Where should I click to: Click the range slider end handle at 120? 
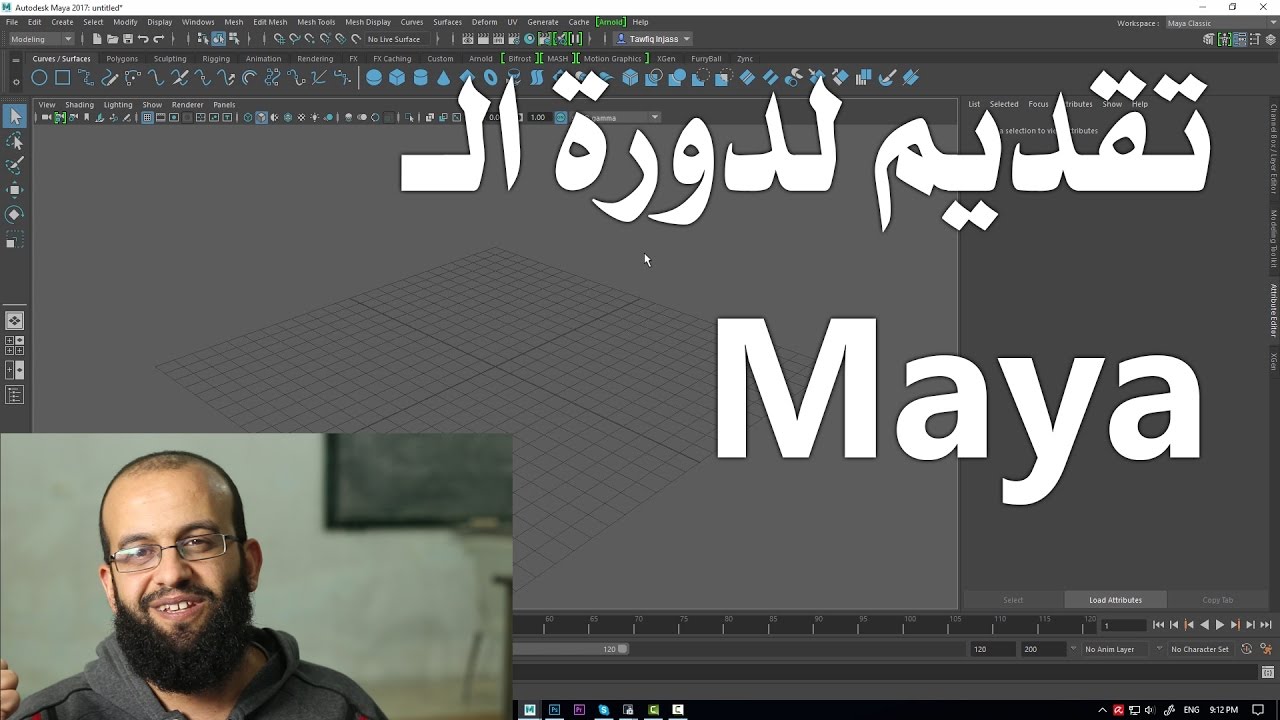(623, 649)
